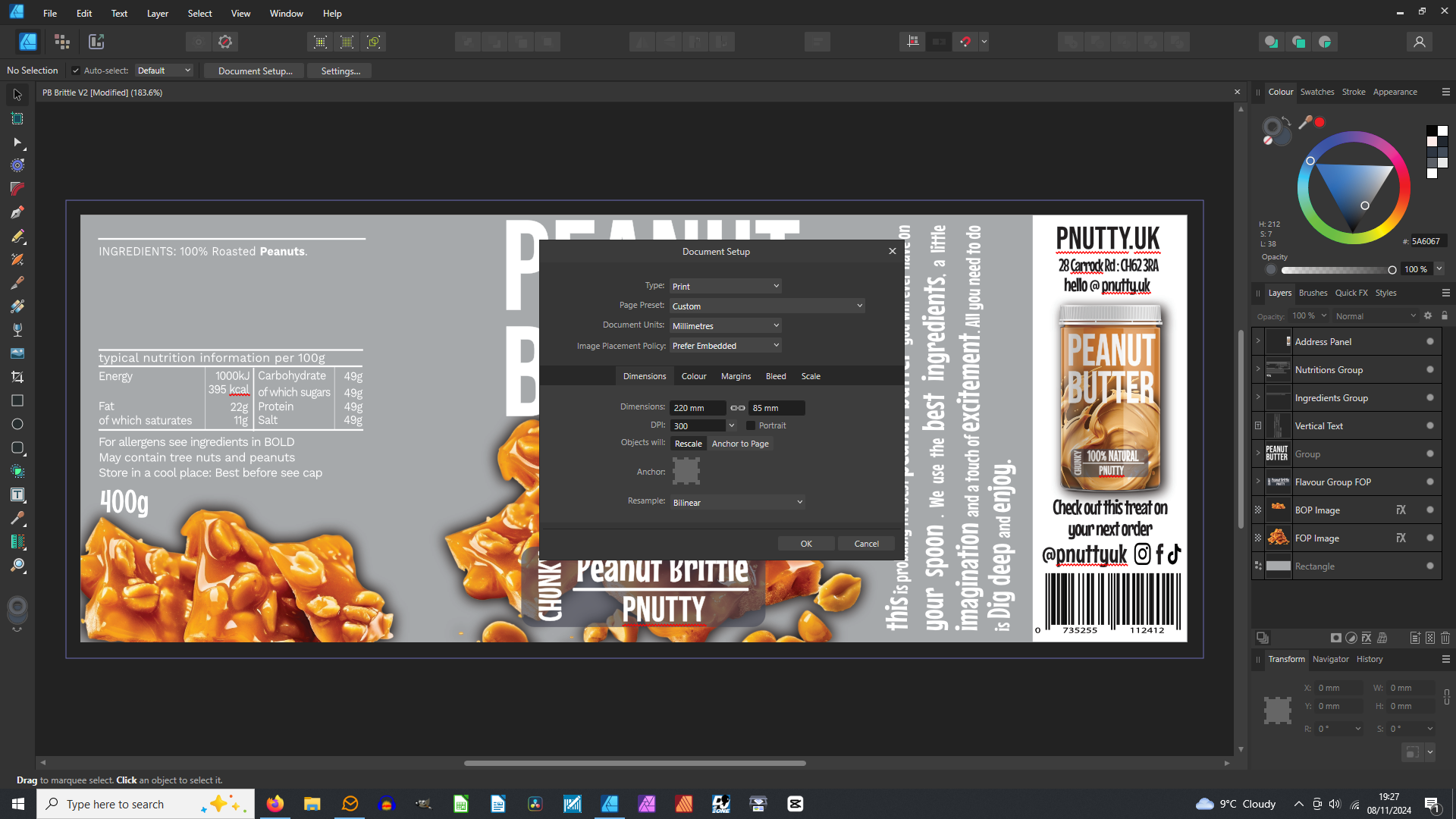
Task: Click the Anchor to Page button
Action: click(x=740, y=444)
